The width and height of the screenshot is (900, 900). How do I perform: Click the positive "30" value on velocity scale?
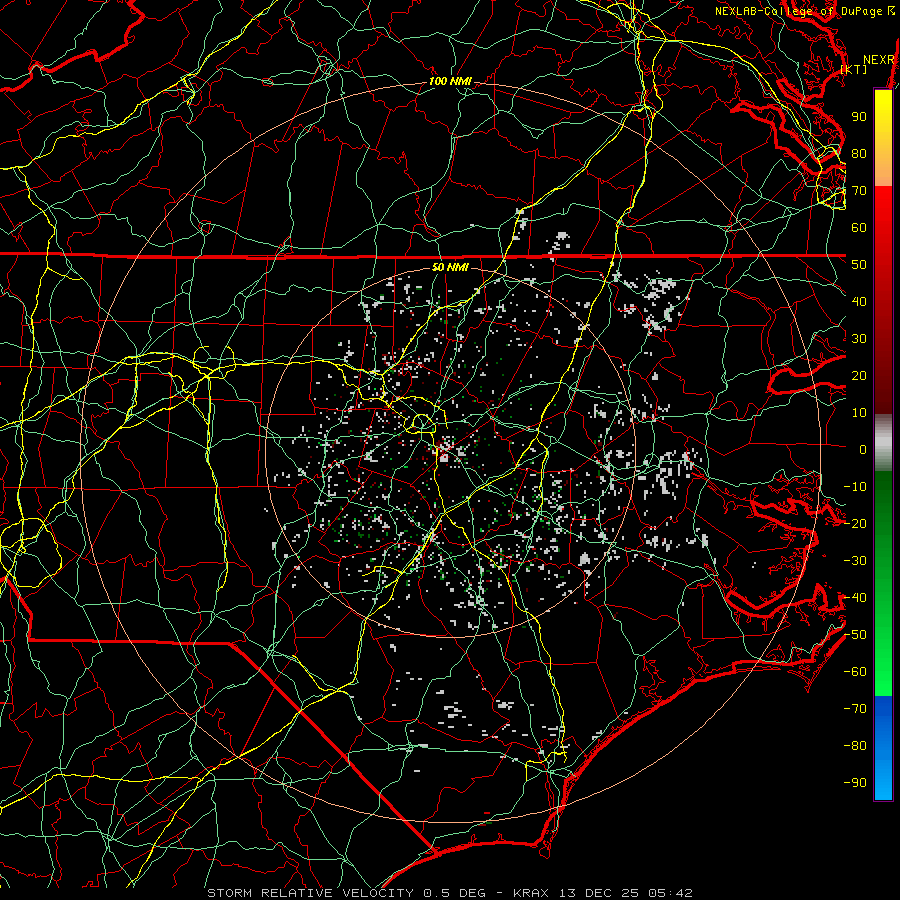tap(859, 339)
